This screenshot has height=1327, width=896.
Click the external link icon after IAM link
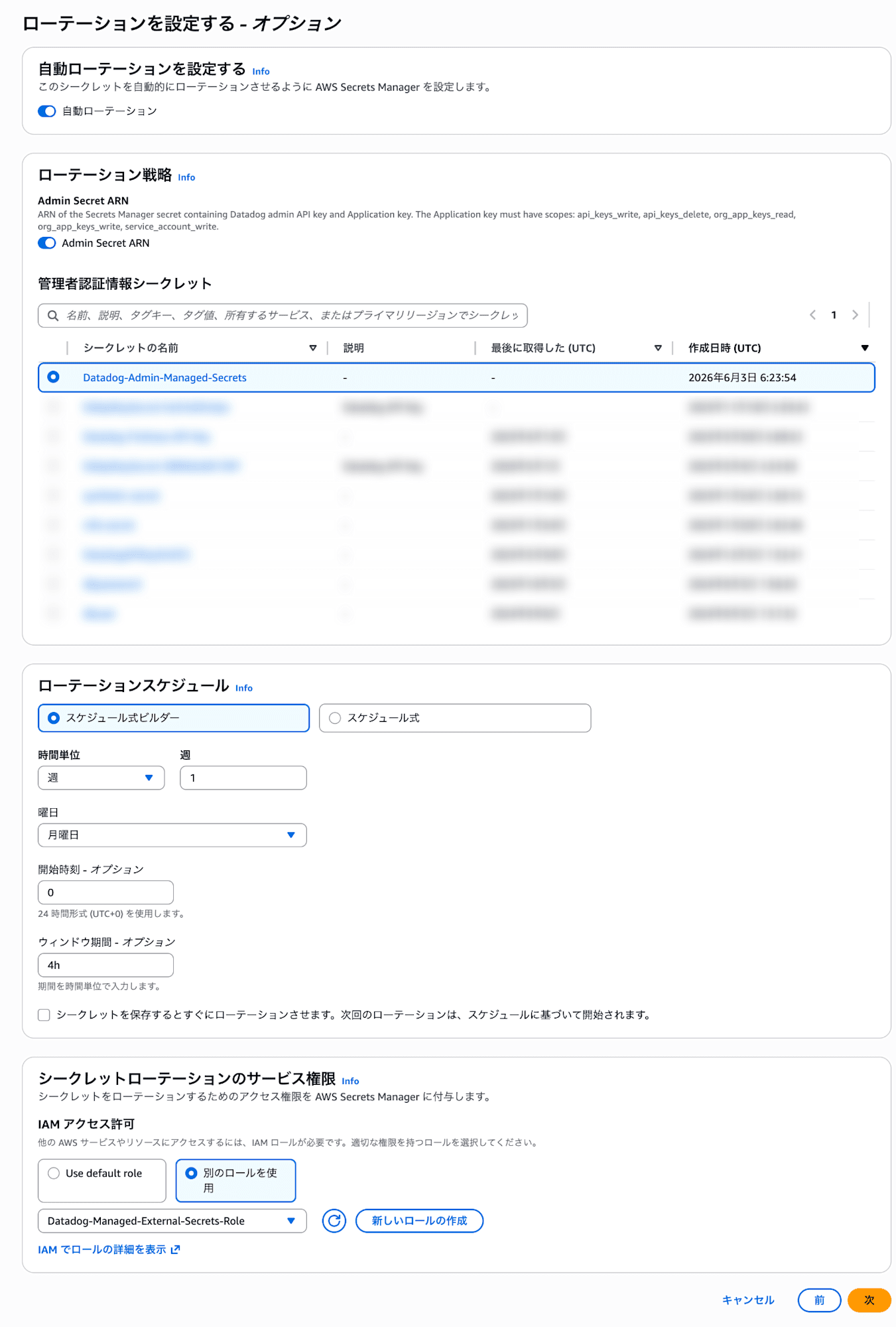tap(175, 1249)
